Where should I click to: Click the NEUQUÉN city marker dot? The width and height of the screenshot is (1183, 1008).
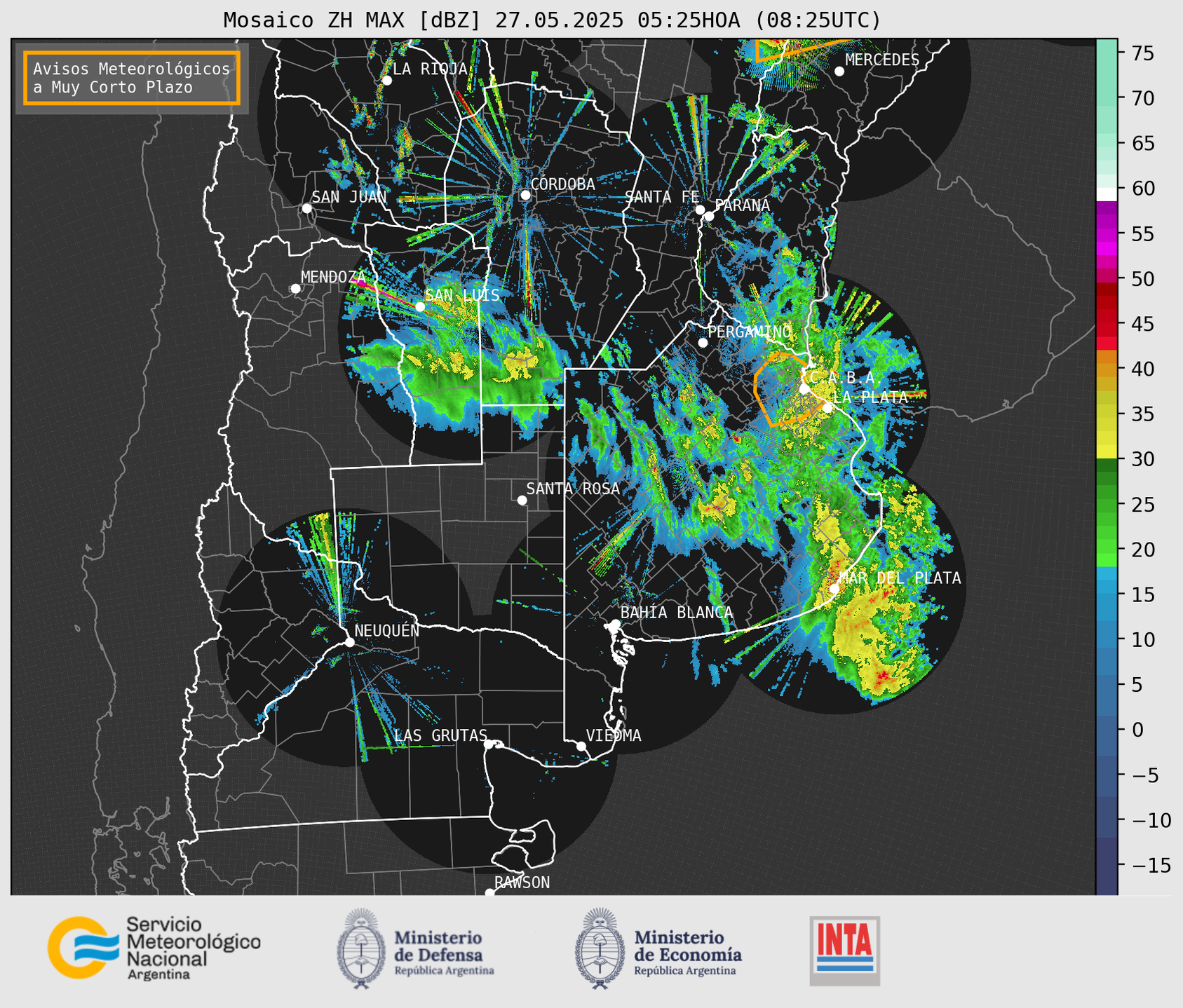coord(349,642)
